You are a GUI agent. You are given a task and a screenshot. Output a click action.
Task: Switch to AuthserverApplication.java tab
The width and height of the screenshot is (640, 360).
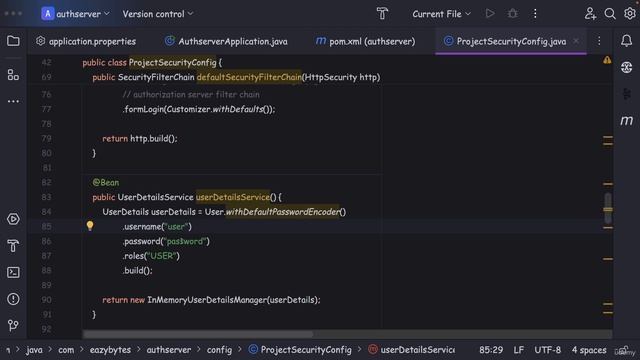click(226, 41)
